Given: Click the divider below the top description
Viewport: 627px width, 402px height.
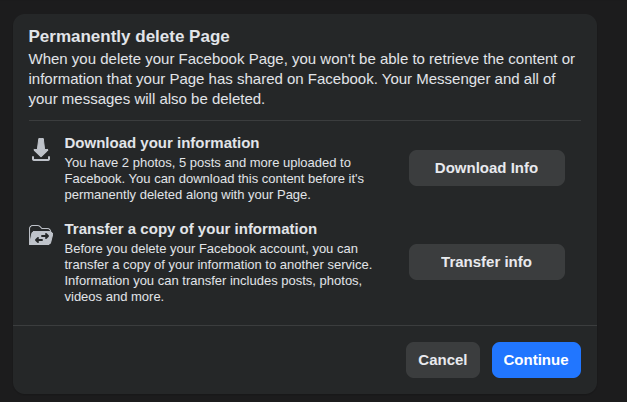Looking at the screenshot, I should [305, 121].
